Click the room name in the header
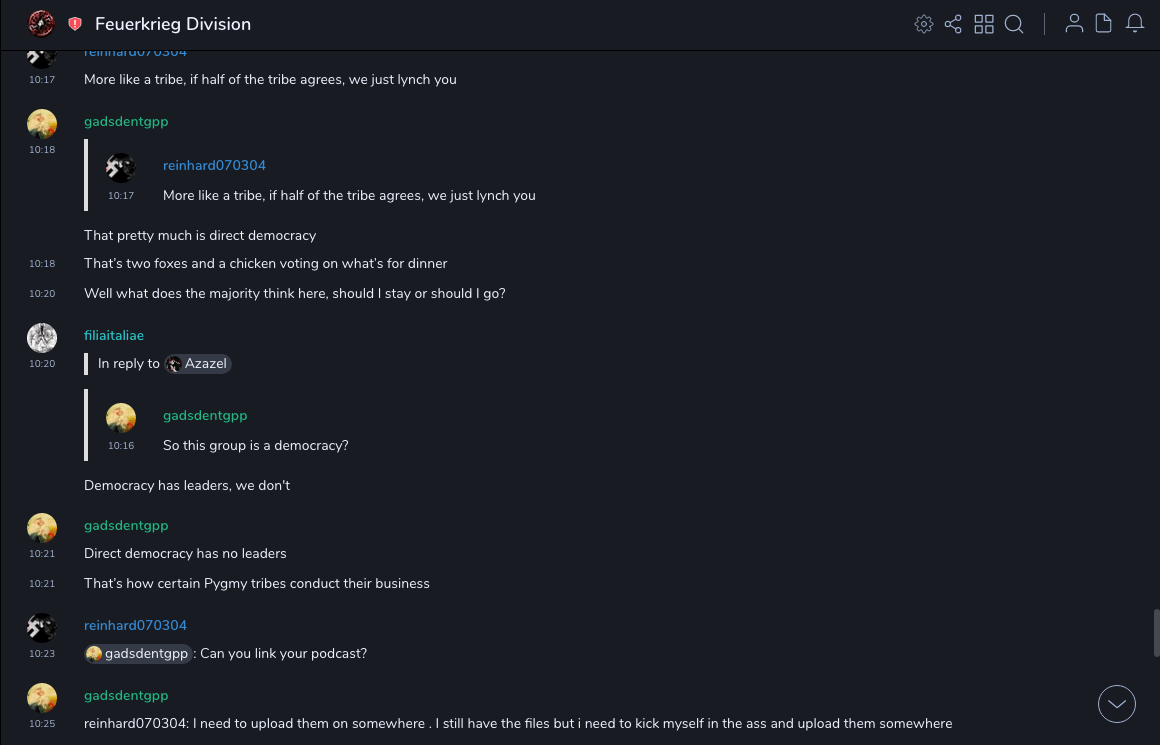1160x745 pixels. click(173, 24)
